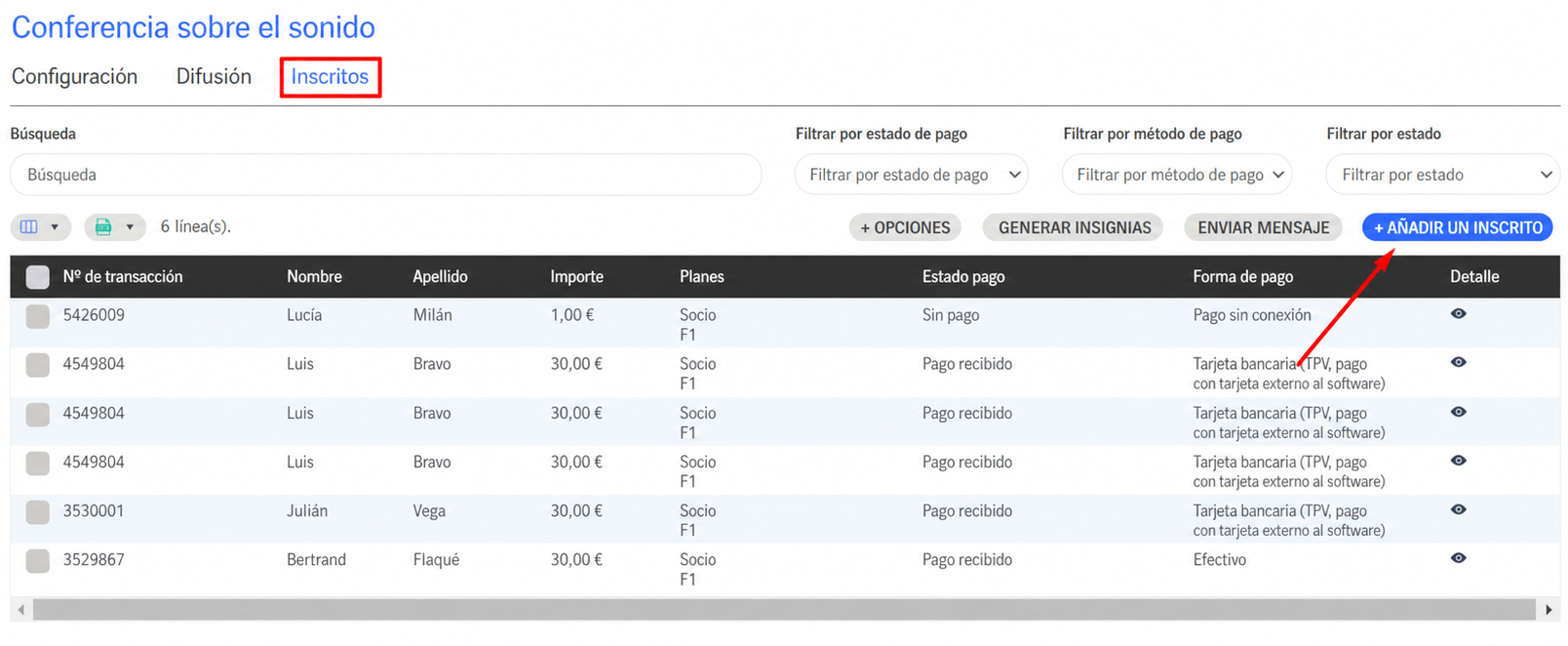Click the 'Conferencia sobre el sonido' title
Viewport: 1568px width, 646px height.
[193, 27]
